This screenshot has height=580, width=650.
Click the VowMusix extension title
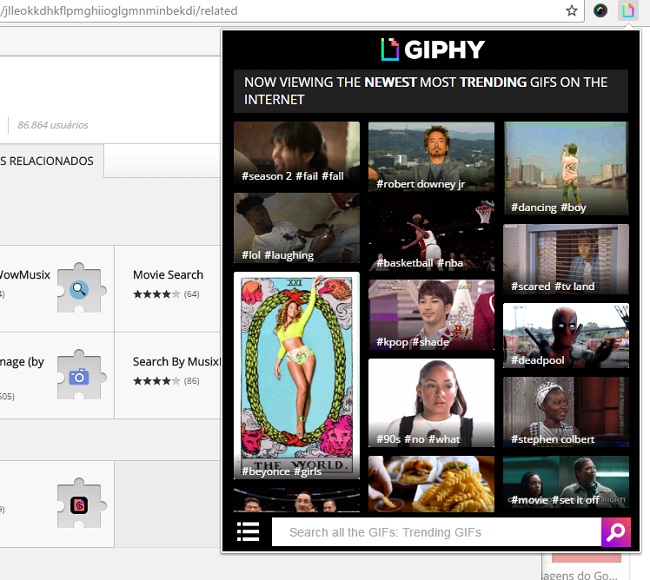pos(25,275)
